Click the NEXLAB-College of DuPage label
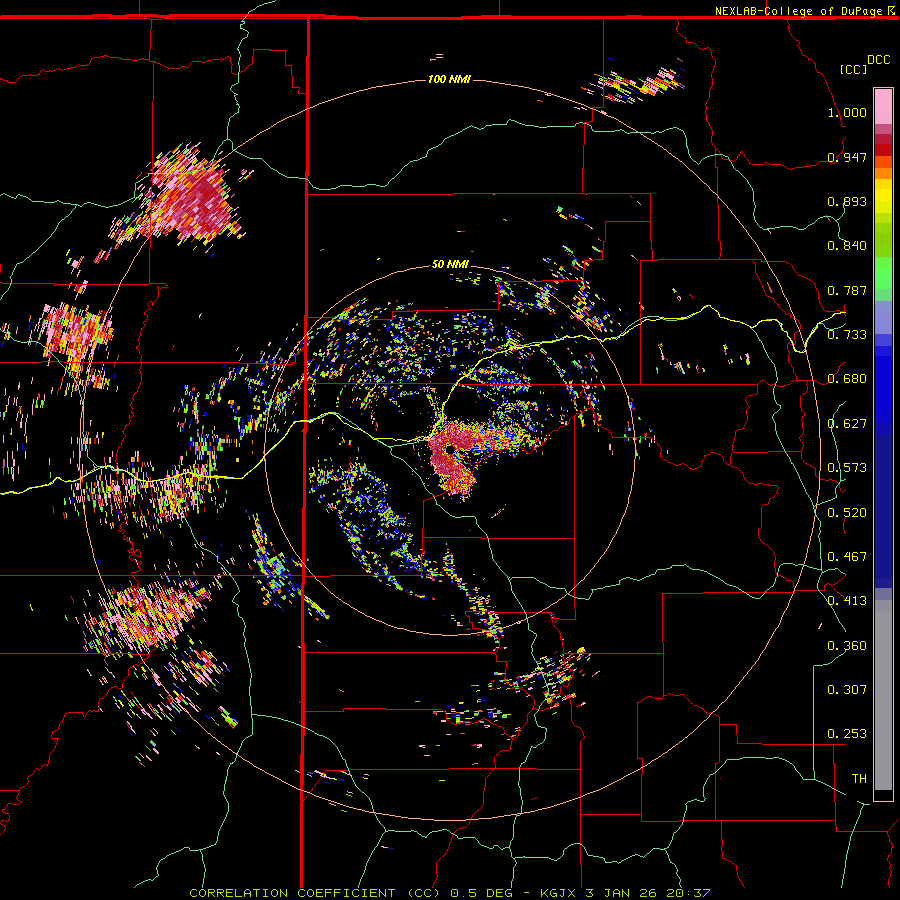 coord(798,11)
